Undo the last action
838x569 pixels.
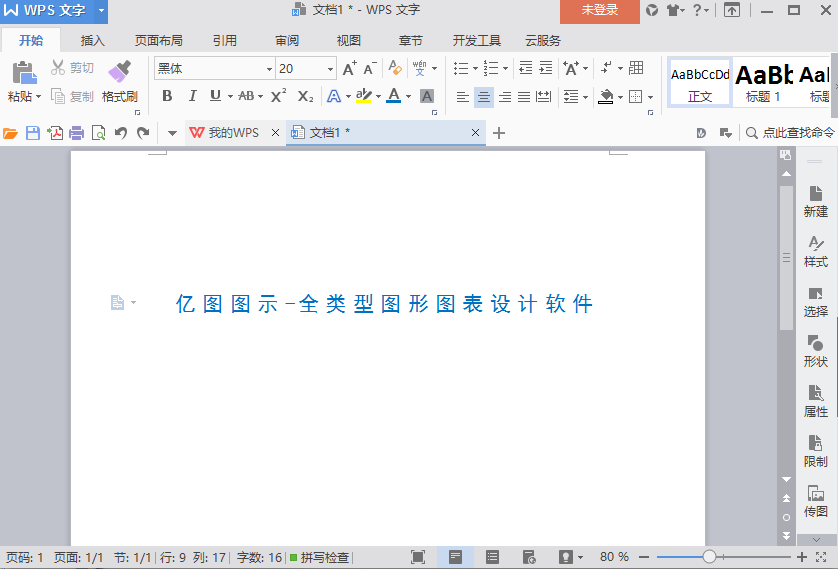[121, 133]
